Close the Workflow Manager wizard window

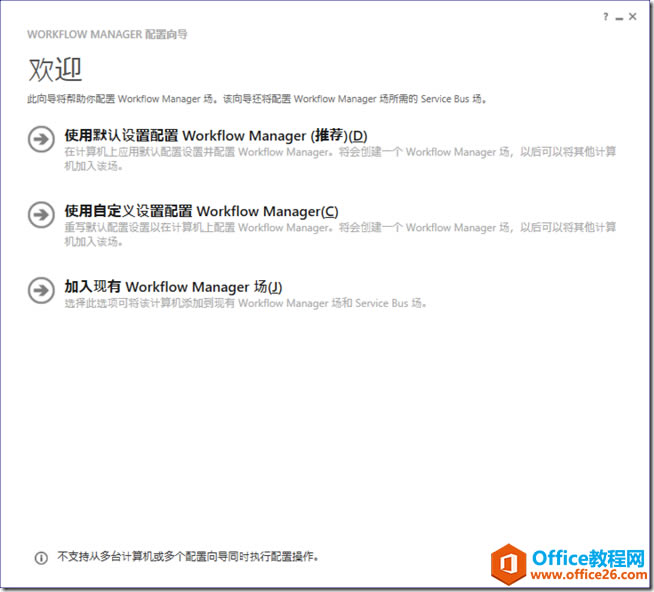click(x=633, y=17)
